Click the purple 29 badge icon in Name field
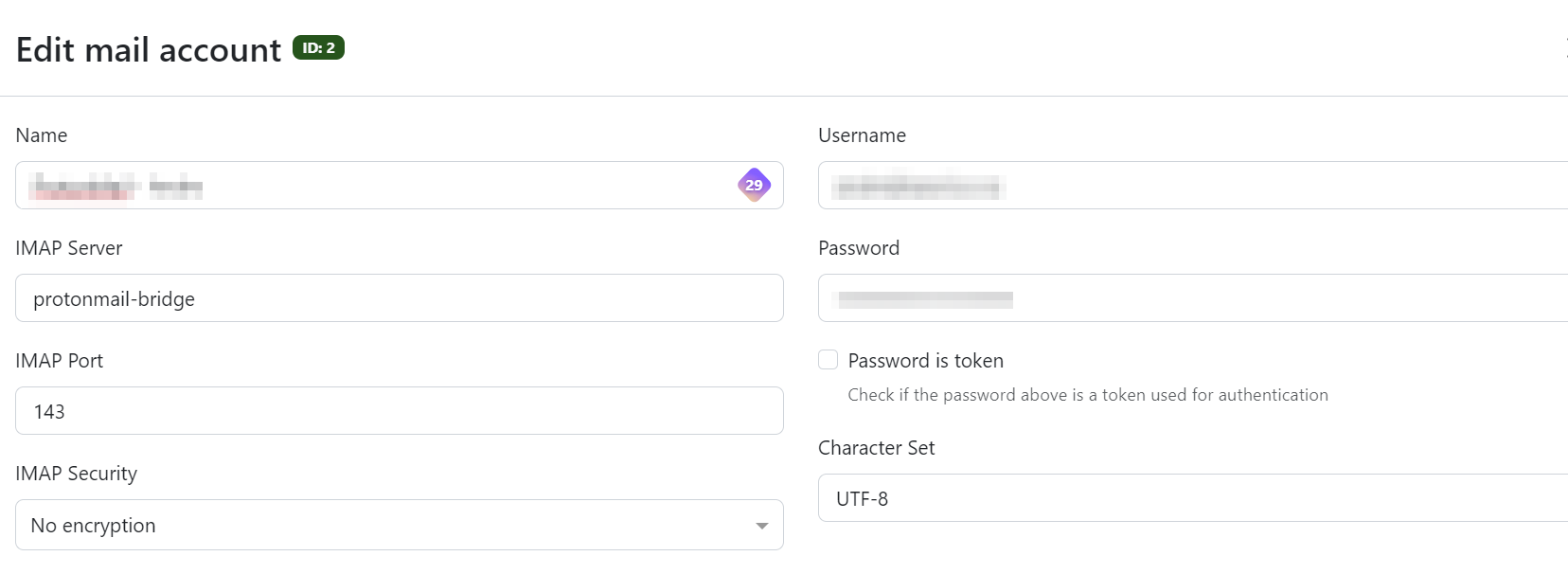The width and height of the screenshot is (1568, 574). [x=754, y=185]
